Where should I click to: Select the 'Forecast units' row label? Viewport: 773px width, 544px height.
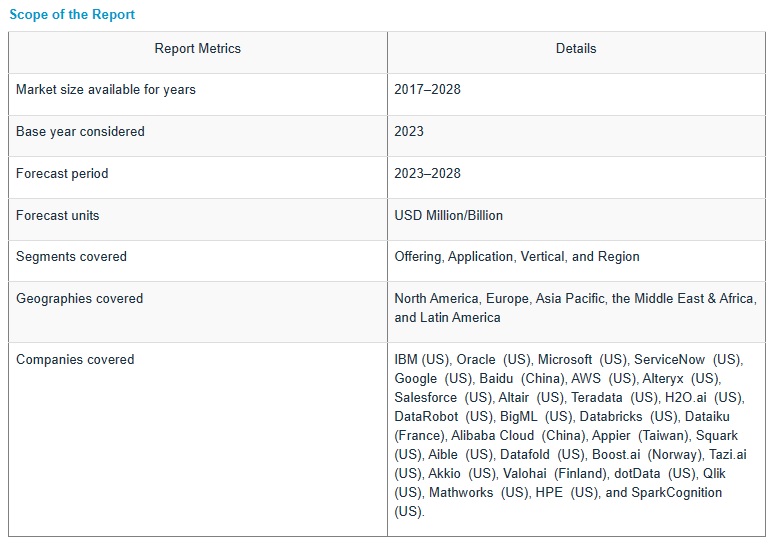[x=58, y=216]
